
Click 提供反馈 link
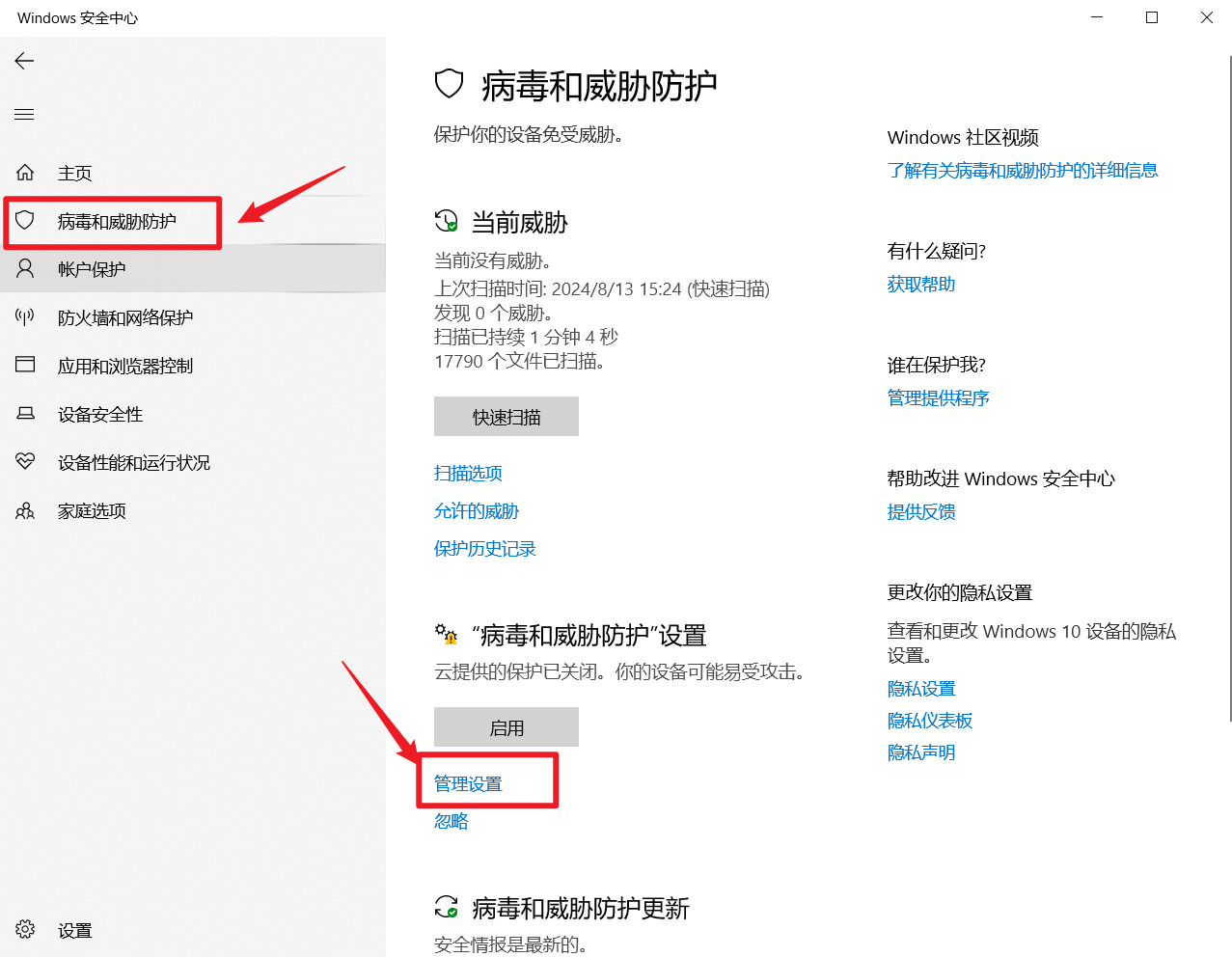[x=921, y=511]
